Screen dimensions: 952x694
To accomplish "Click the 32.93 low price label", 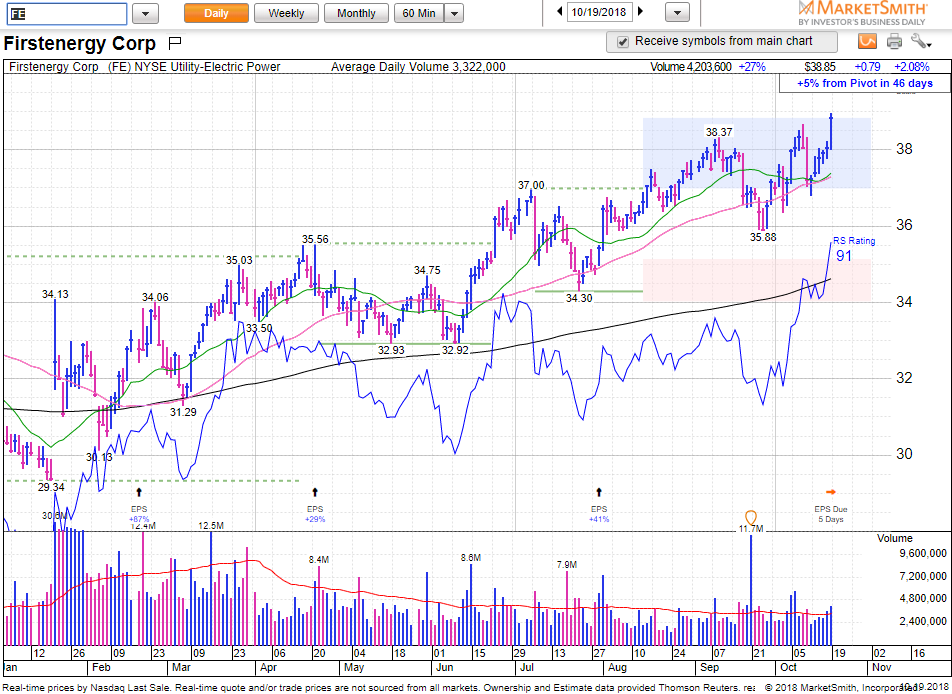I will pyautogui.click(x=391, y=350).
